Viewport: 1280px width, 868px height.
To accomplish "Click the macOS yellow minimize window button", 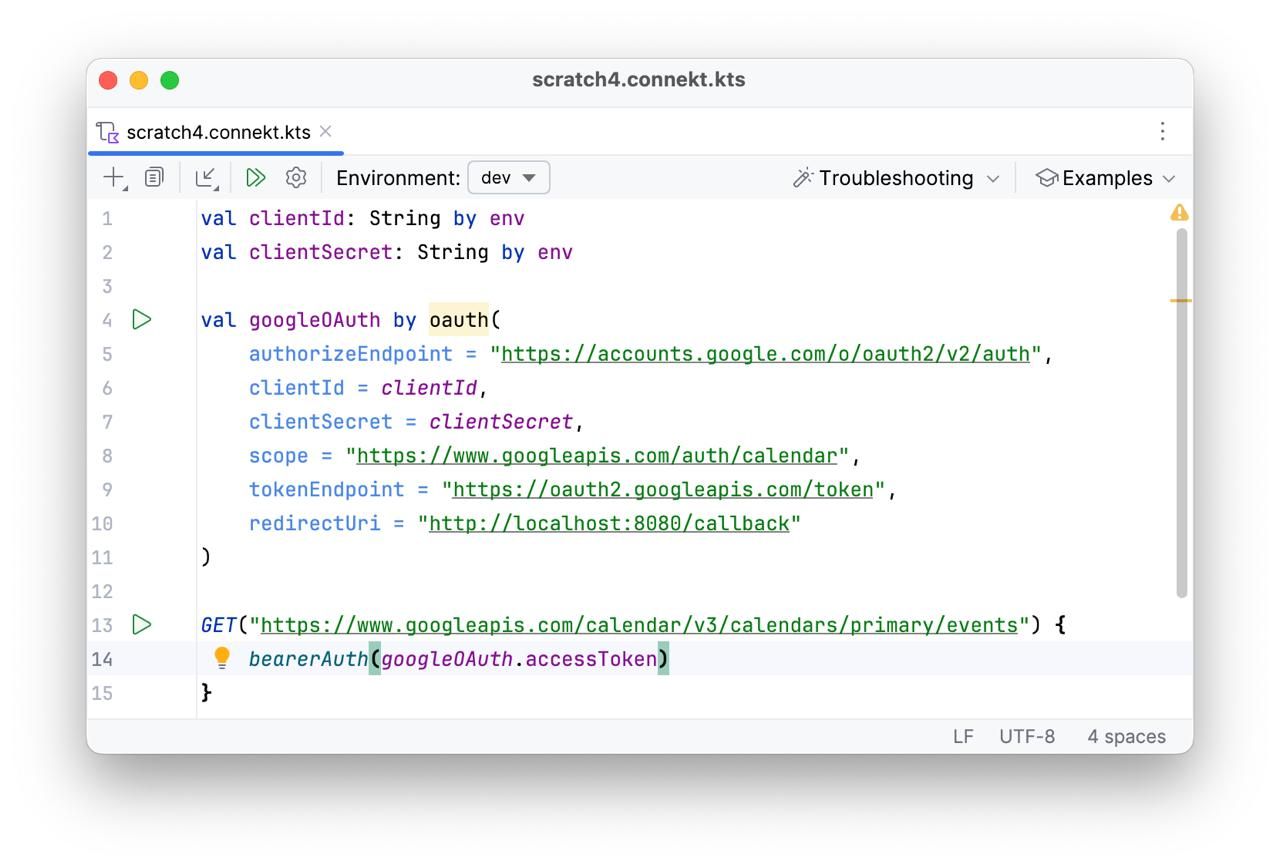I will point(139,80).
